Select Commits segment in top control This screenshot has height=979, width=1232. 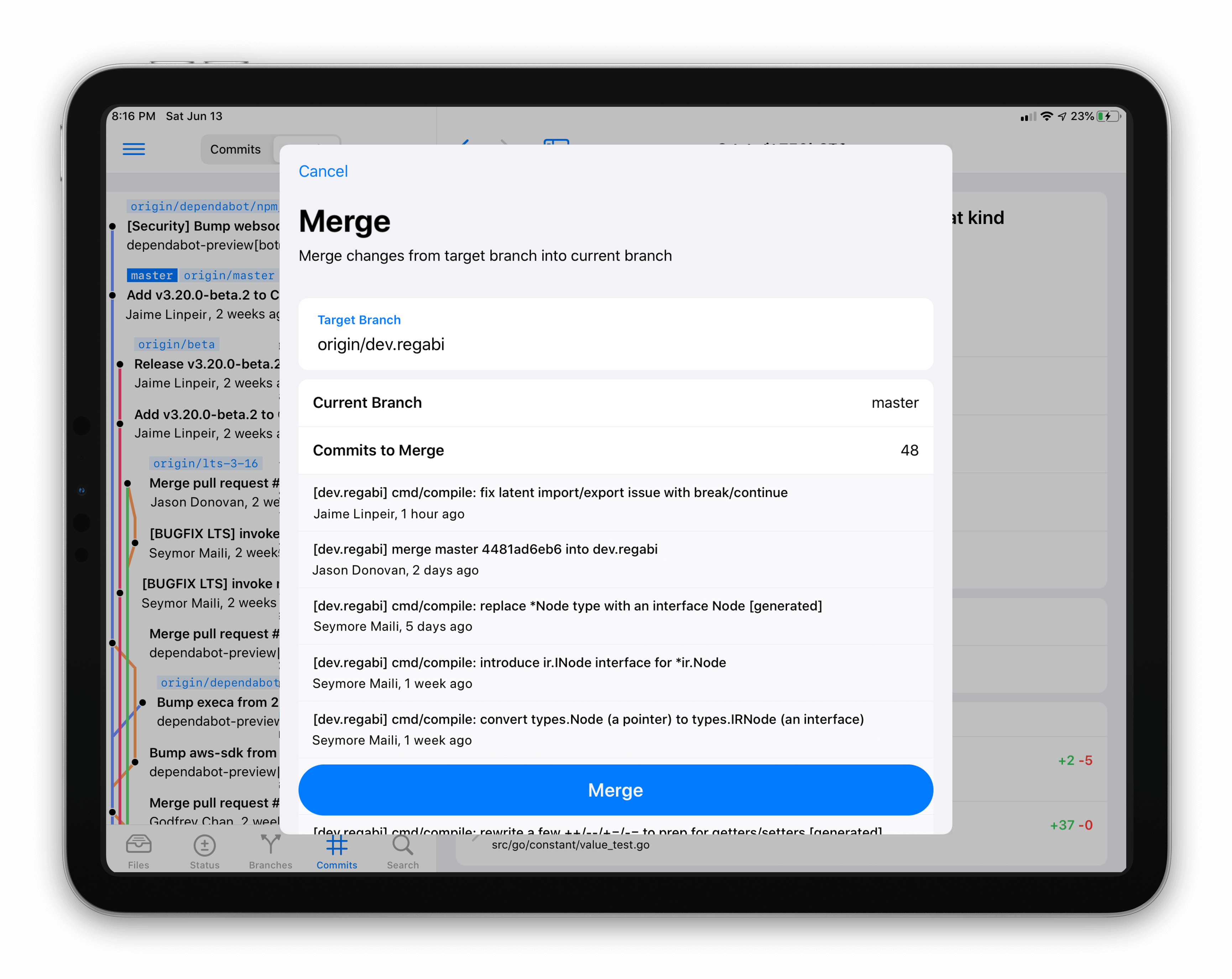point(235,150)
